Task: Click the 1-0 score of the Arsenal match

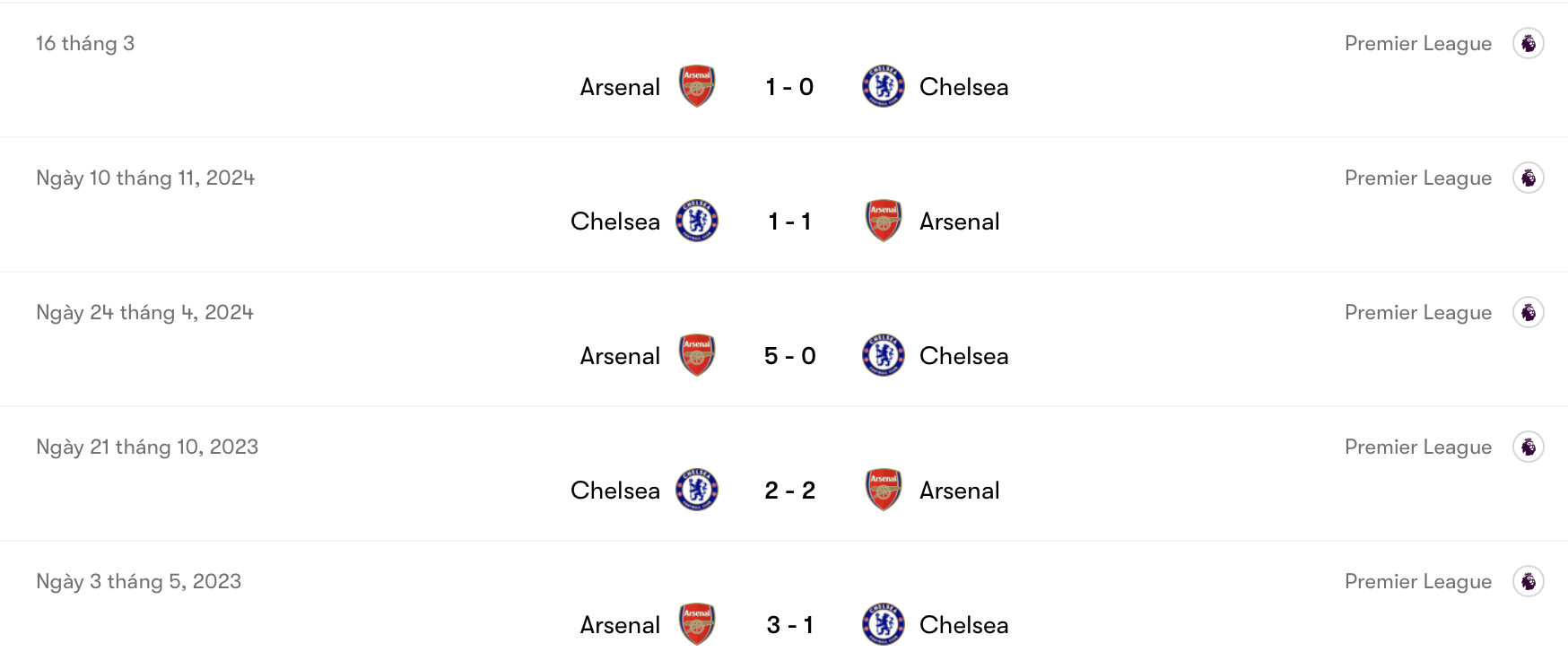Action: [789, 87]
